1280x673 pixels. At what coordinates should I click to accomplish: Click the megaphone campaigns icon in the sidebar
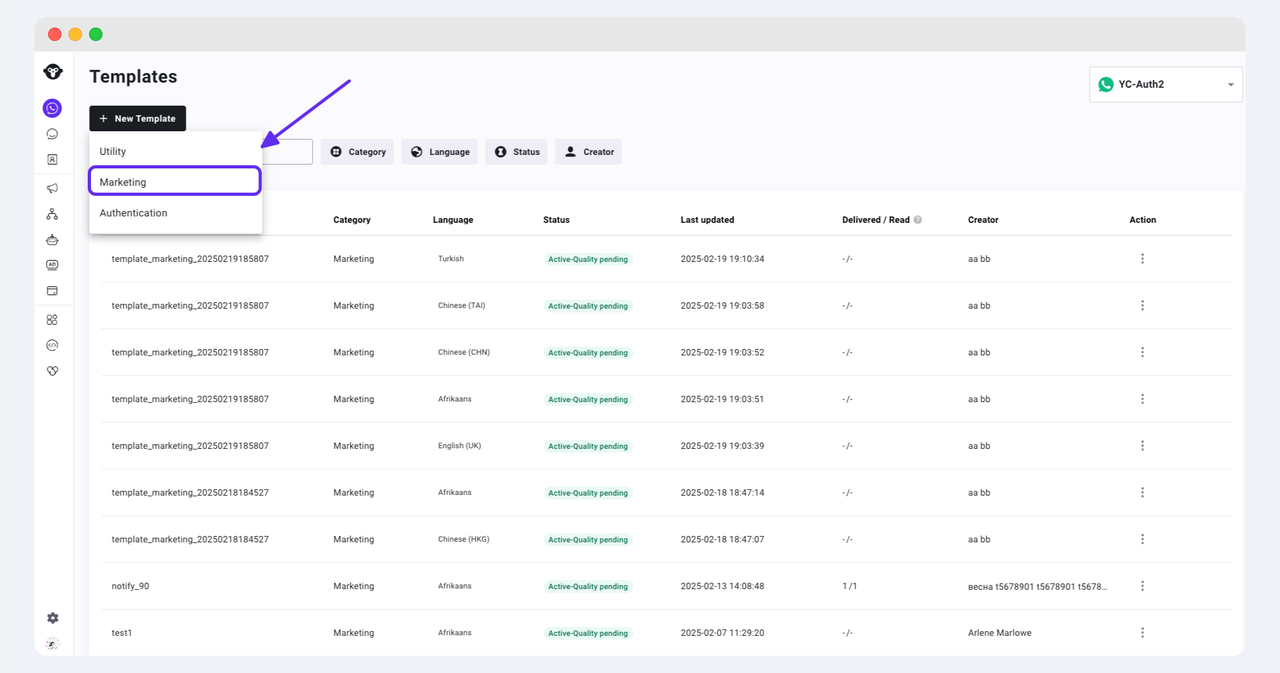pyautogui.click(x=52, y=188)
